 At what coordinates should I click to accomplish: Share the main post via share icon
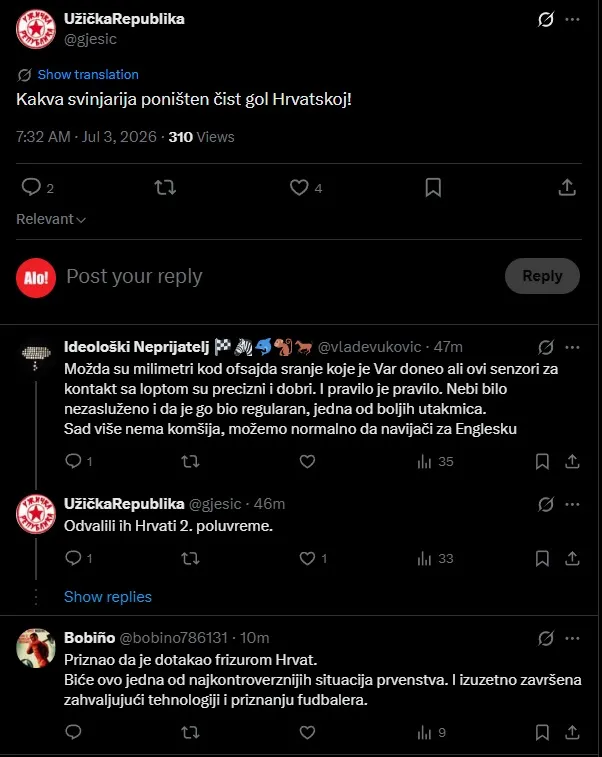coord(567,187)
